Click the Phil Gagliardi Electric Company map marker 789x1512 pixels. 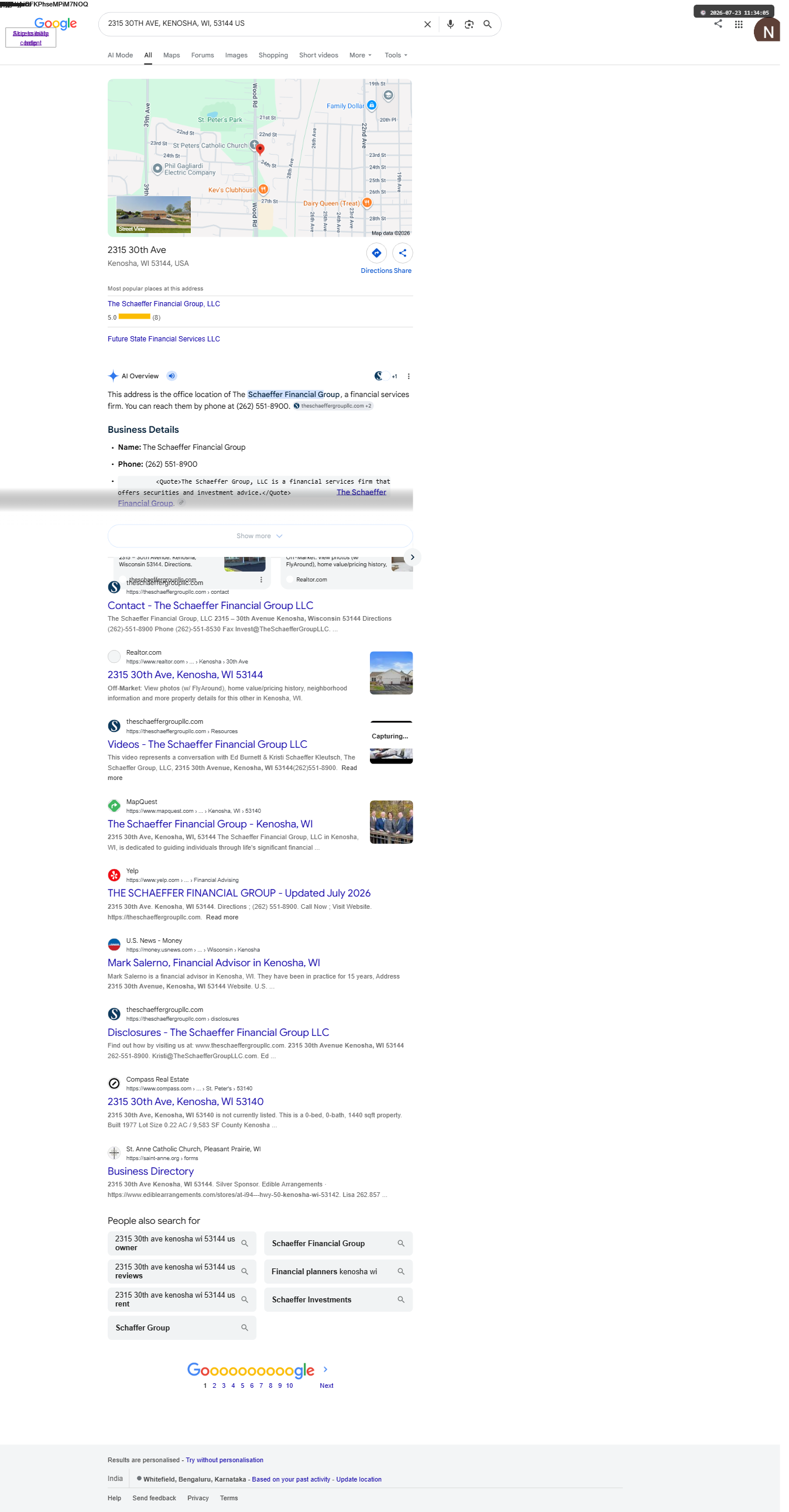(x=157, y=169)
